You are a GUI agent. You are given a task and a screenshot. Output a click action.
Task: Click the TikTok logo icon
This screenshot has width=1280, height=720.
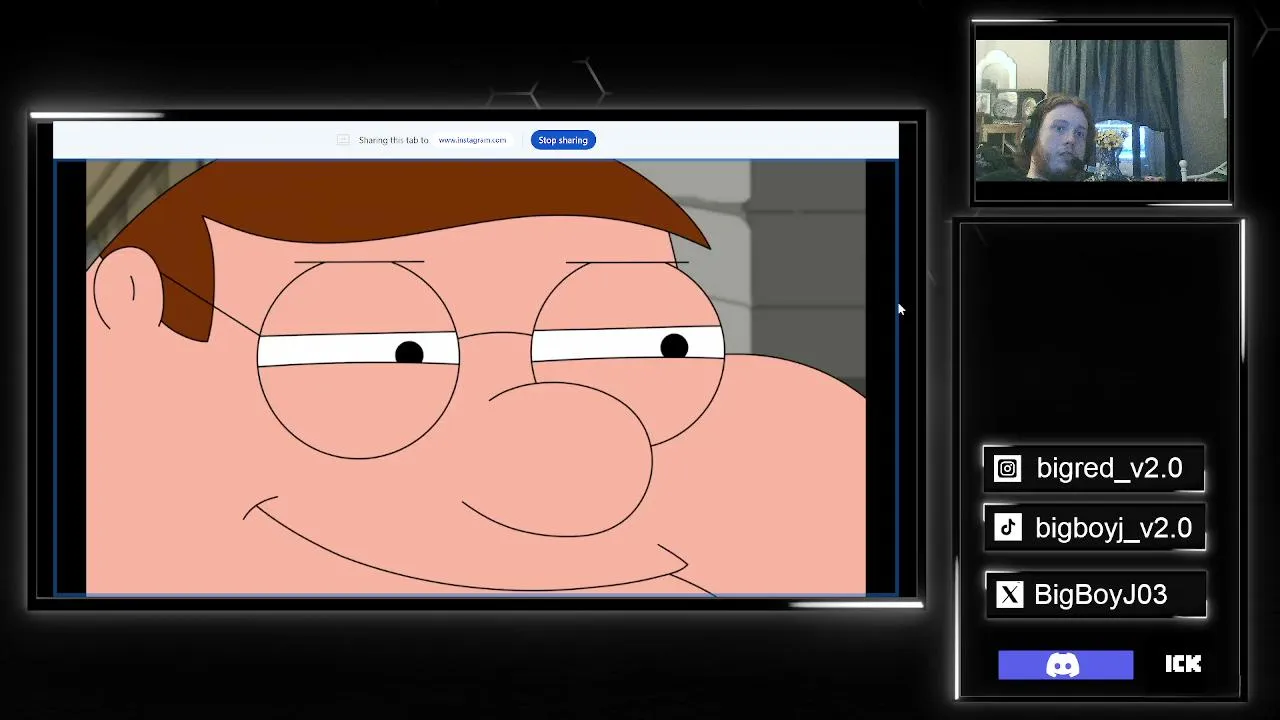click(1007, 527)
